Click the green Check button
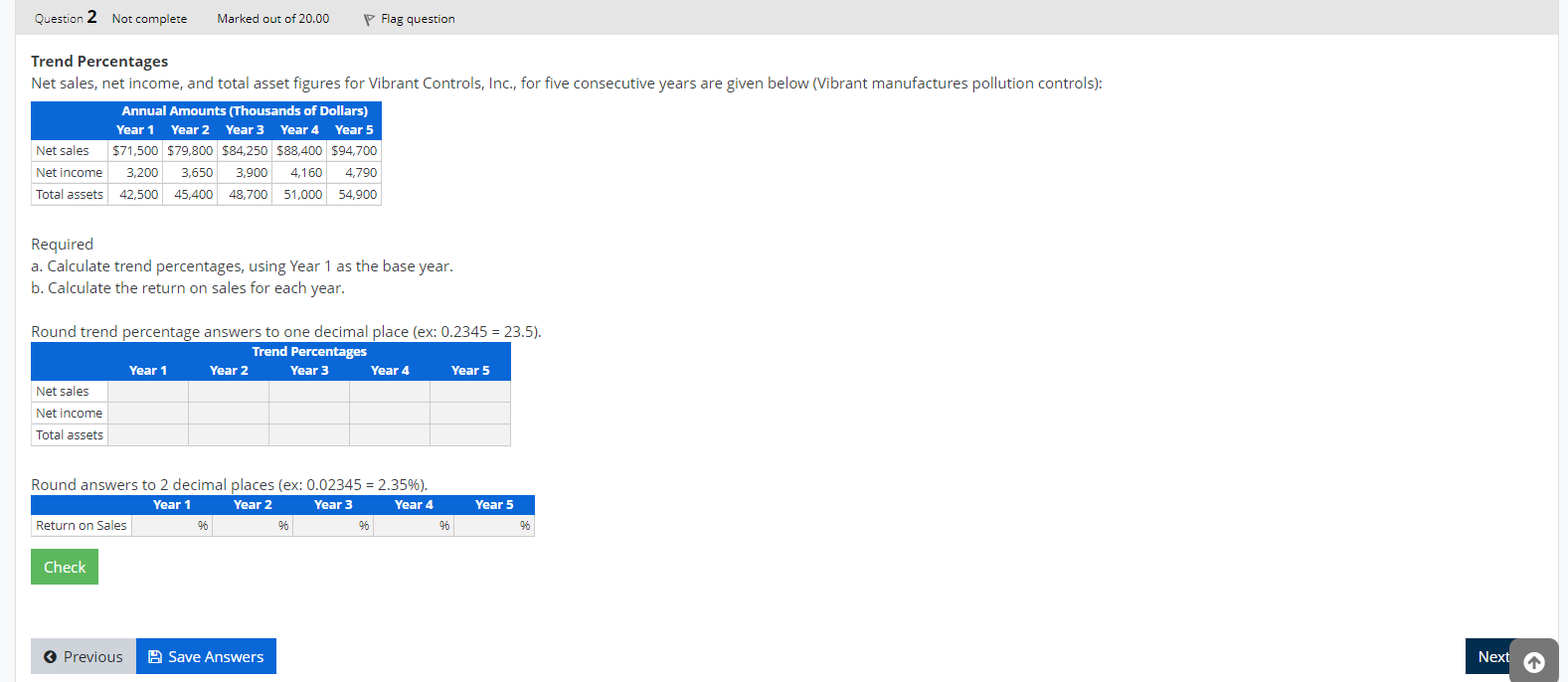The image size is (1568, 682). tap(65, 567)
